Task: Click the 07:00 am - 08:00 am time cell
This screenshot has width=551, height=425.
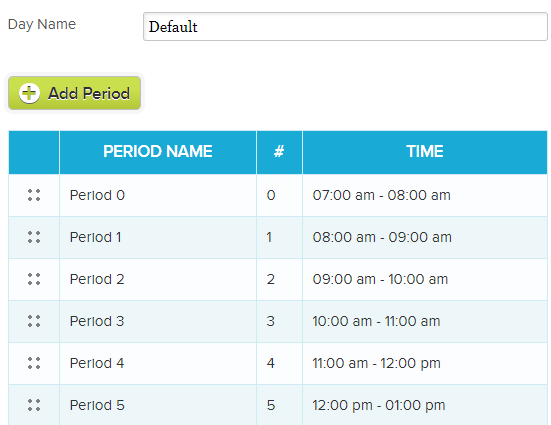Action: 424,195
